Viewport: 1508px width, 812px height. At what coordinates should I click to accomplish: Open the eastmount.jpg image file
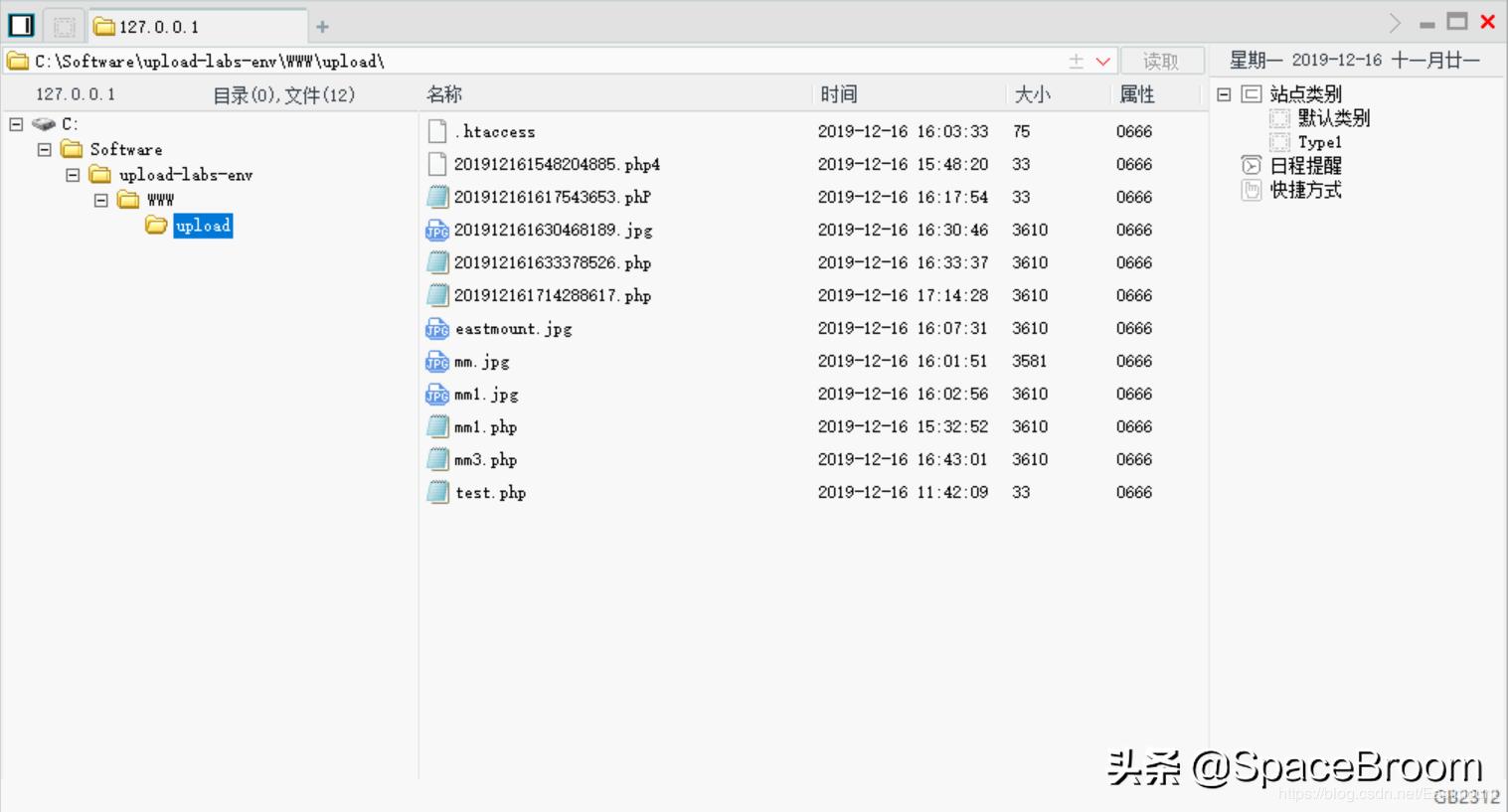coord(512,328)
